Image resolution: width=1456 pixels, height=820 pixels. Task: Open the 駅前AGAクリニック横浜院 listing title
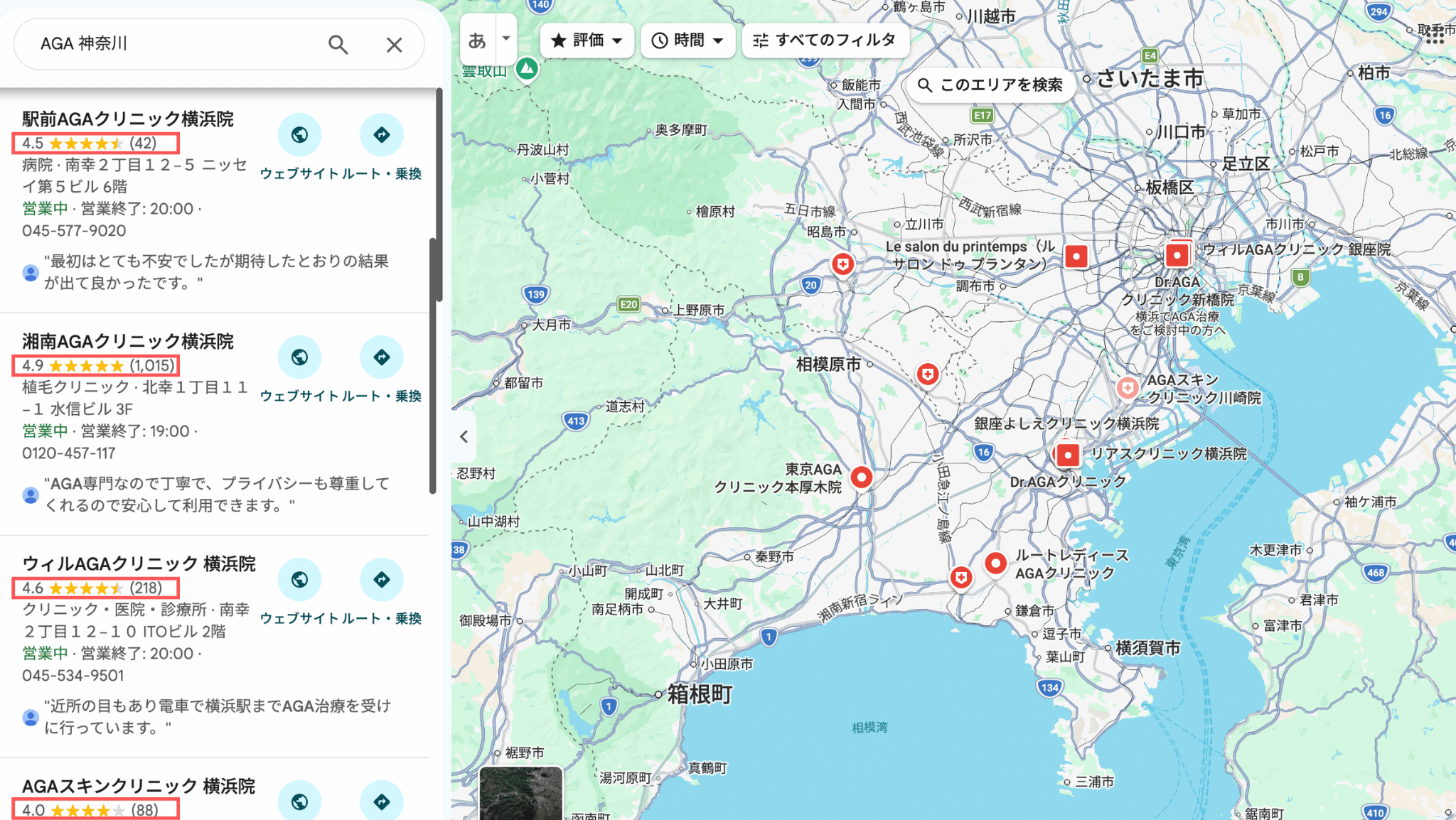128,119
